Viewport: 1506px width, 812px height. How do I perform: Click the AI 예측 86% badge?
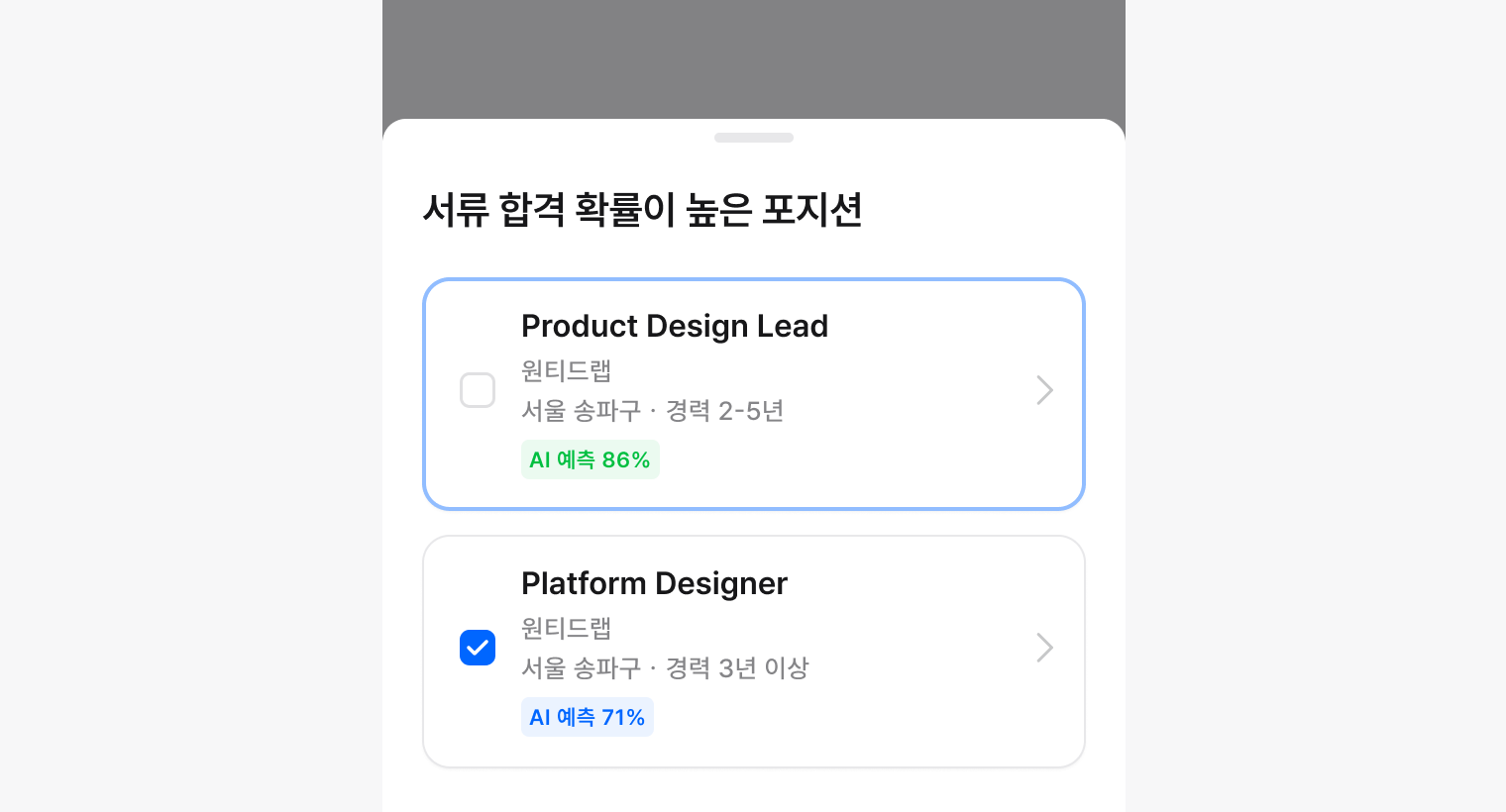point(590,459)
